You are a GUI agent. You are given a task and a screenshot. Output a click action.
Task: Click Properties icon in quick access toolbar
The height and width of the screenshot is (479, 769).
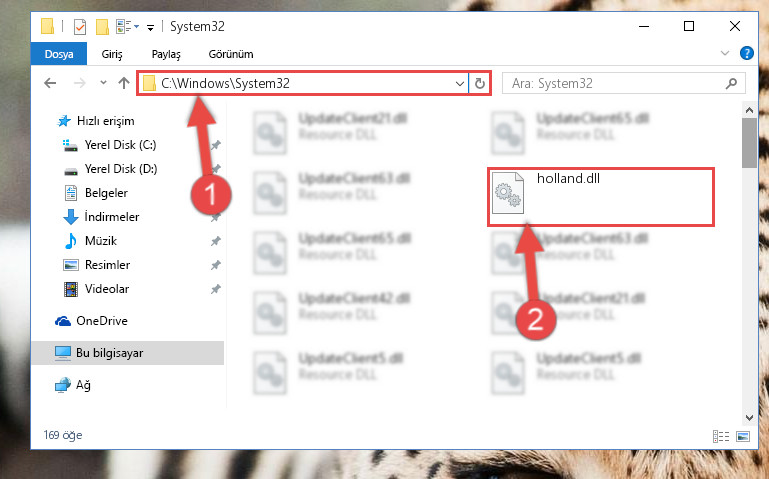pos(80,26)
